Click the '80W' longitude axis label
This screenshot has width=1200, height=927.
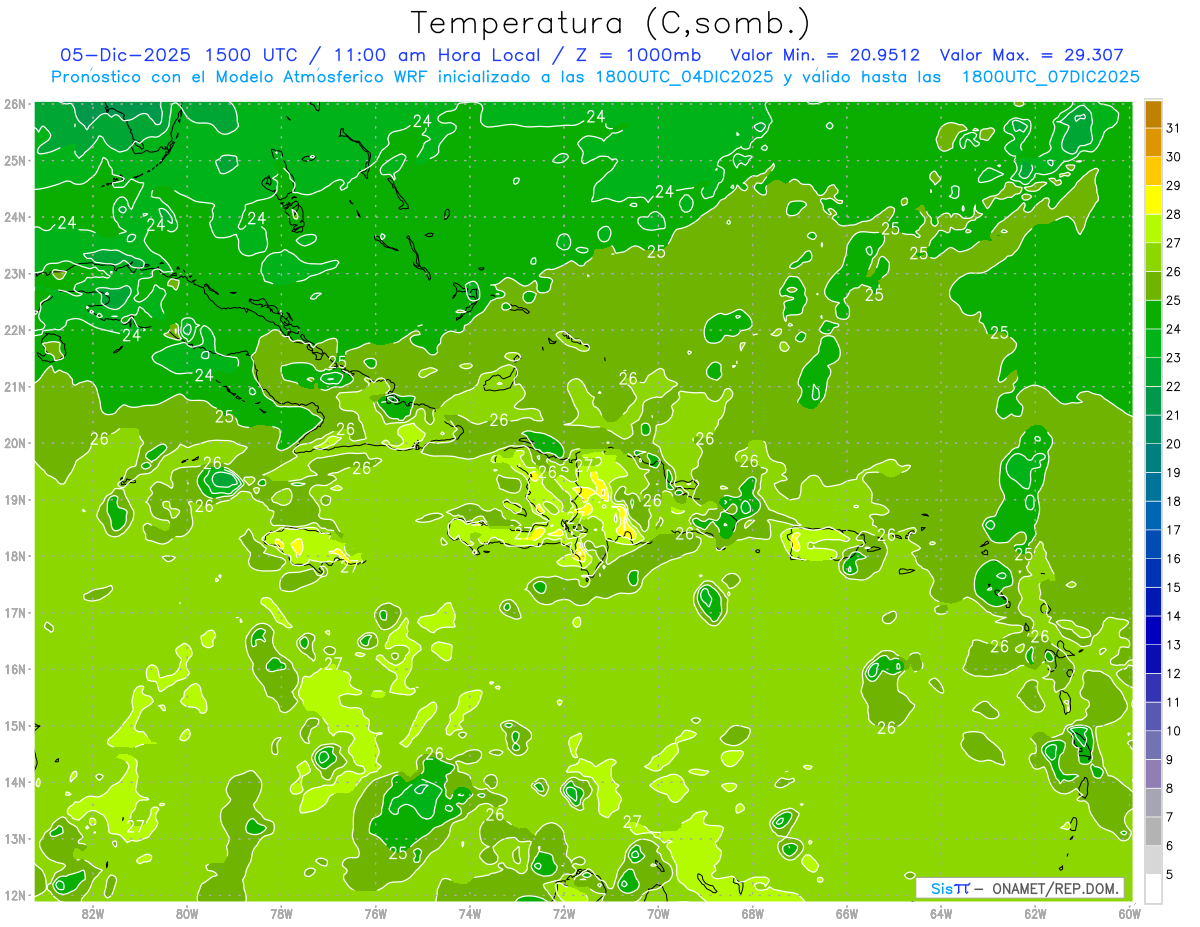[x=186, y=913]
